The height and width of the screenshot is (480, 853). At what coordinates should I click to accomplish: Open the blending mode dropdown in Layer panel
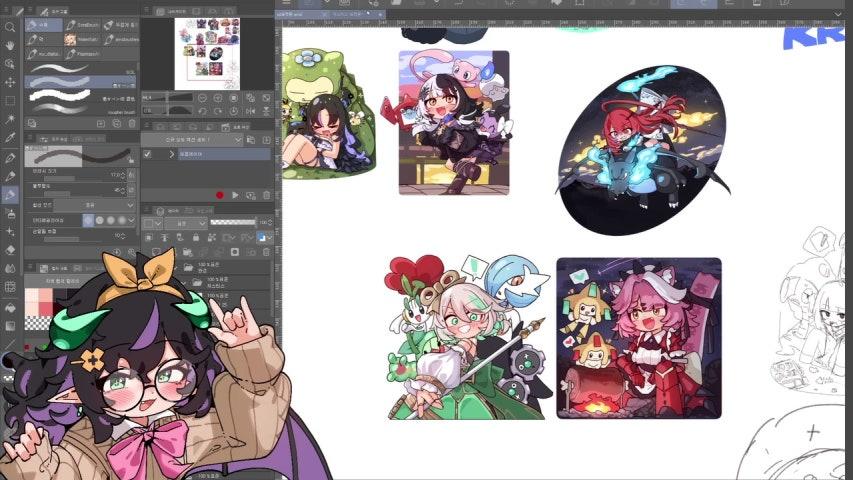[x=186, y=223]
